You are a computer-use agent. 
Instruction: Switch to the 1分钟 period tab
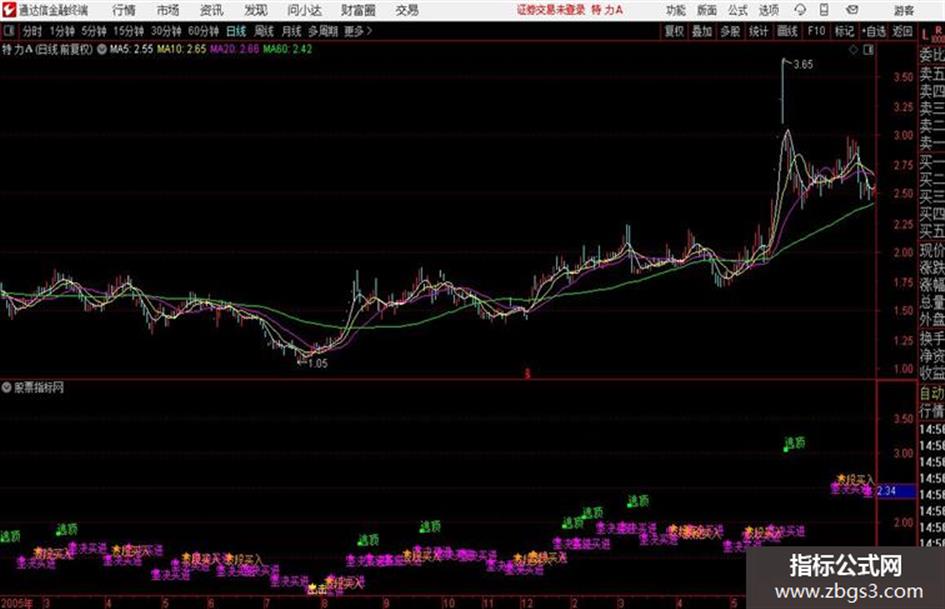[62, 31]
